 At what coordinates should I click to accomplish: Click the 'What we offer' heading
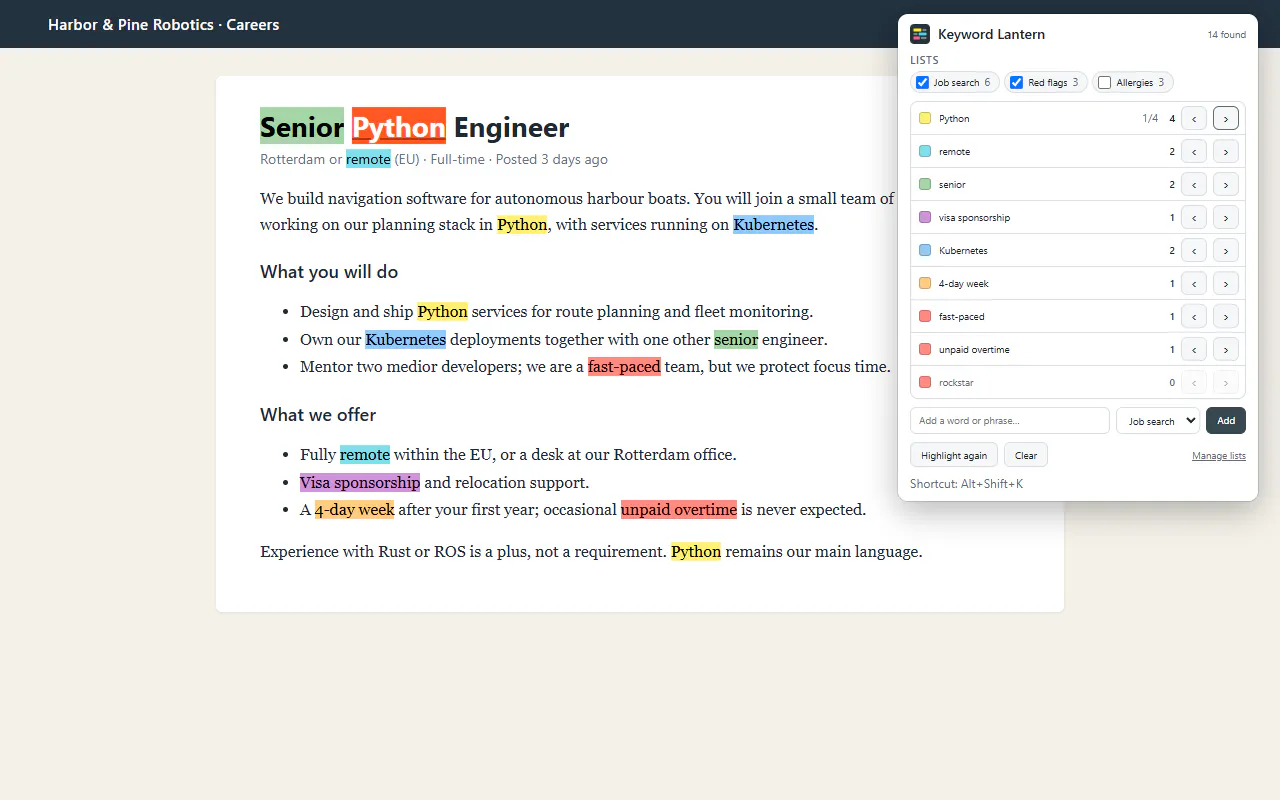(318, 415)
